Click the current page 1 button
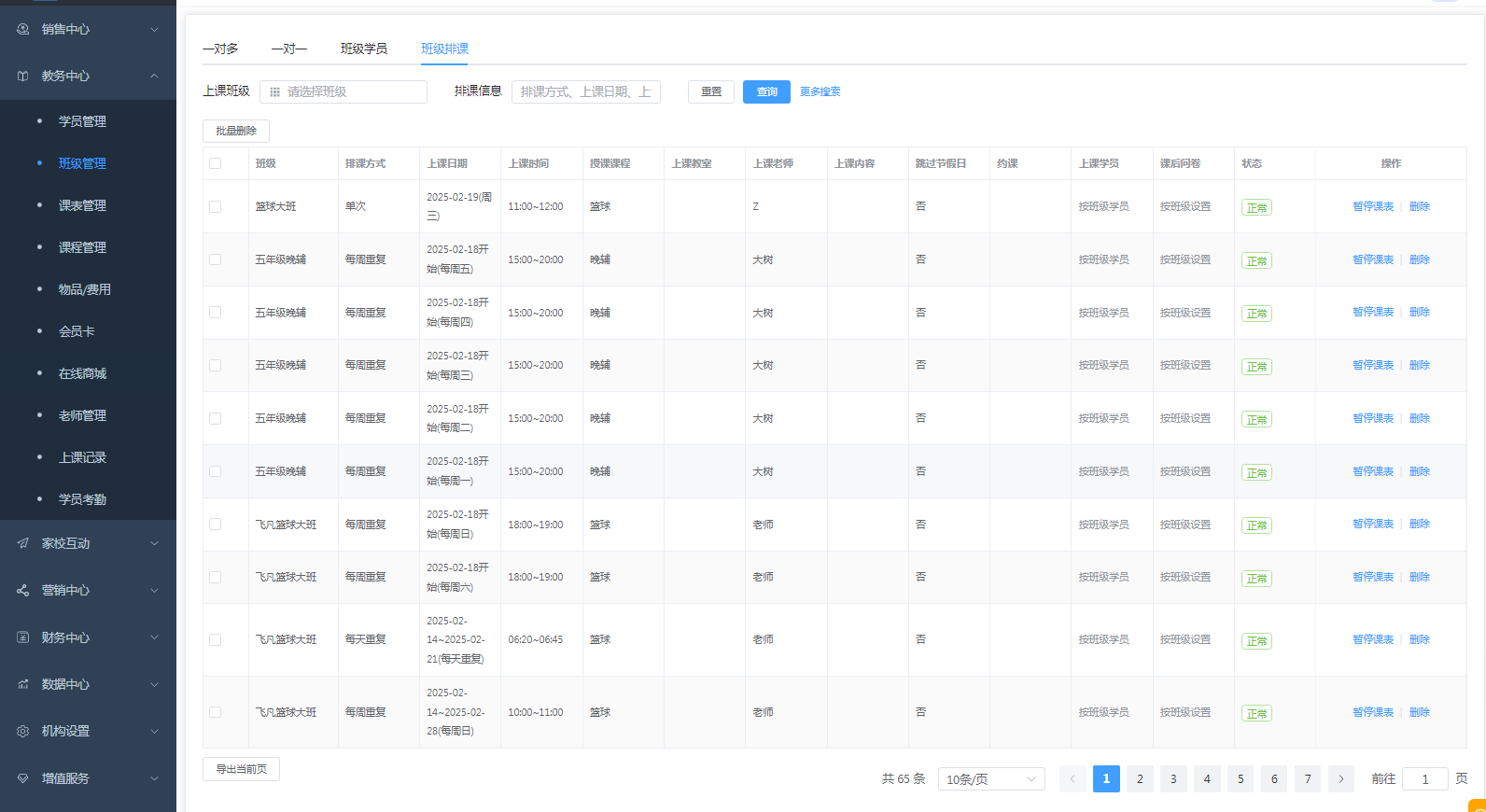The image size is (1486, 812). pyautogui.click(x=1106, y=778)
